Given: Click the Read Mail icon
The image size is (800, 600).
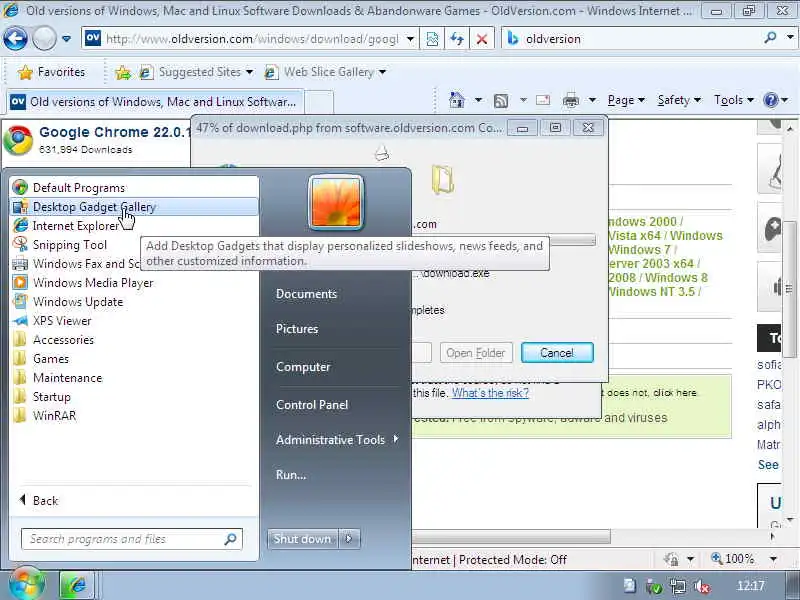Looking at the screenshot, I should point(543,100).
